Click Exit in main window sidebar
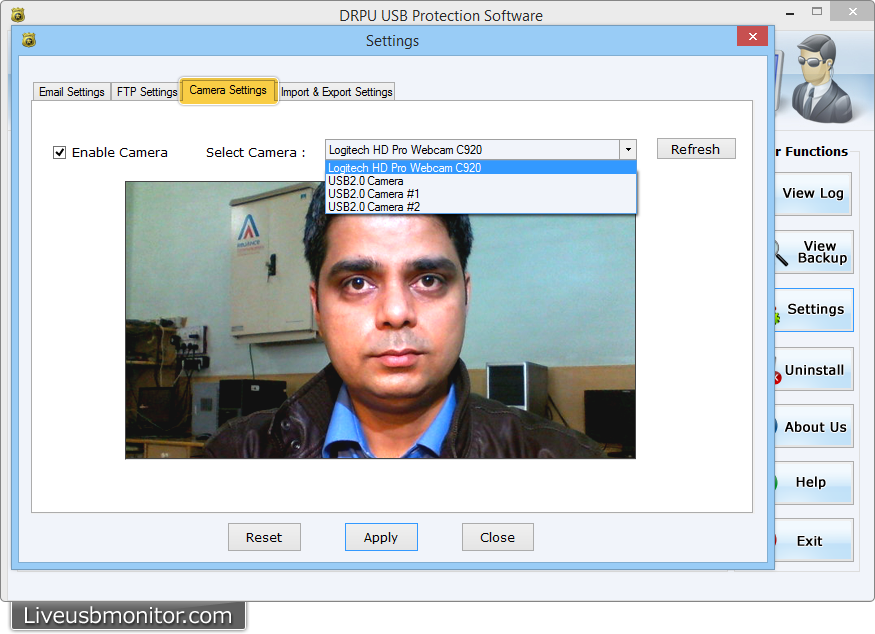875x634 pixels. click(814, 540)
